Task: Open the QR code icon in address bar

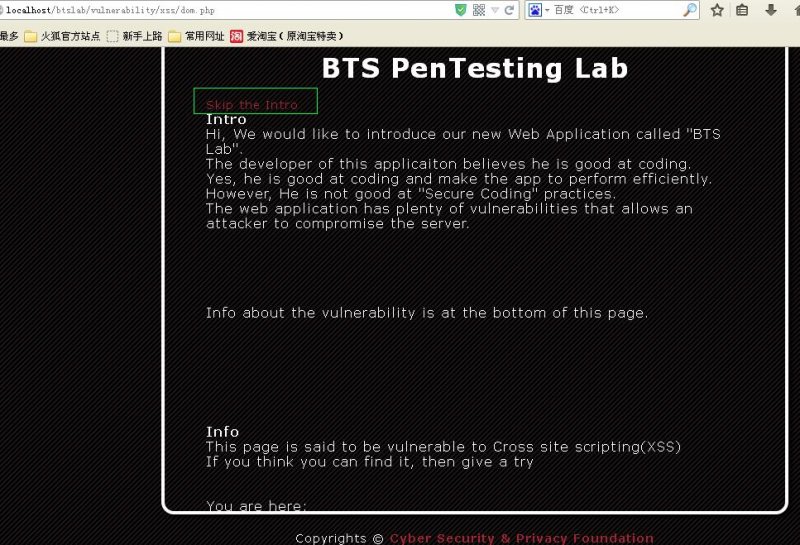Action: (479, 10)
